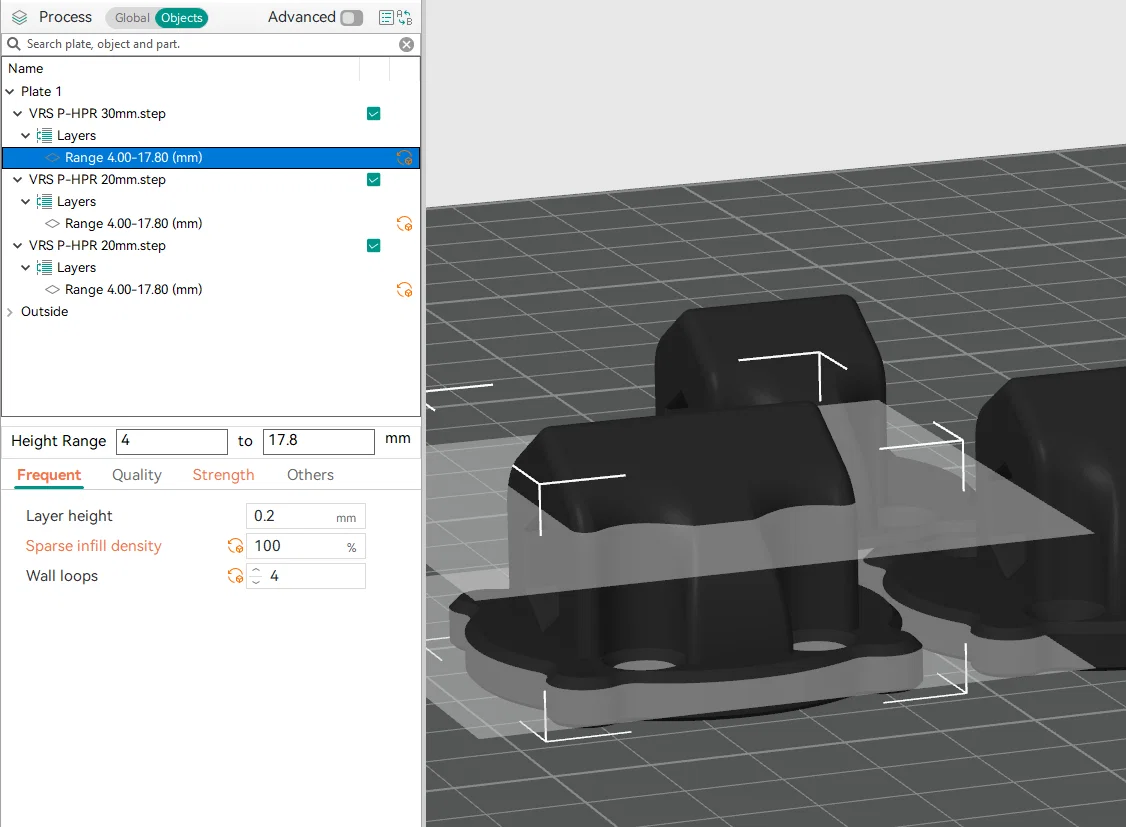1126x827 pixels.
Task: Select the highlighted Range 4.00-17.80 row
Action: 211,158
